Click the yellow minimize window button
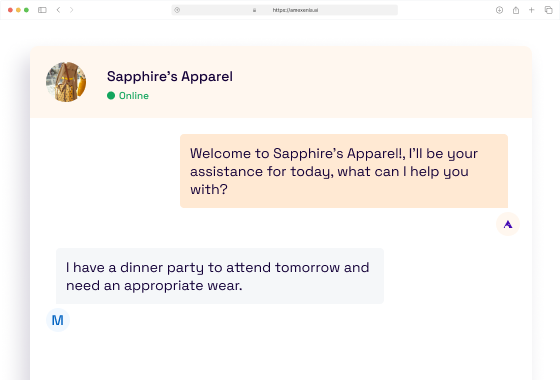 click(18, 10)
